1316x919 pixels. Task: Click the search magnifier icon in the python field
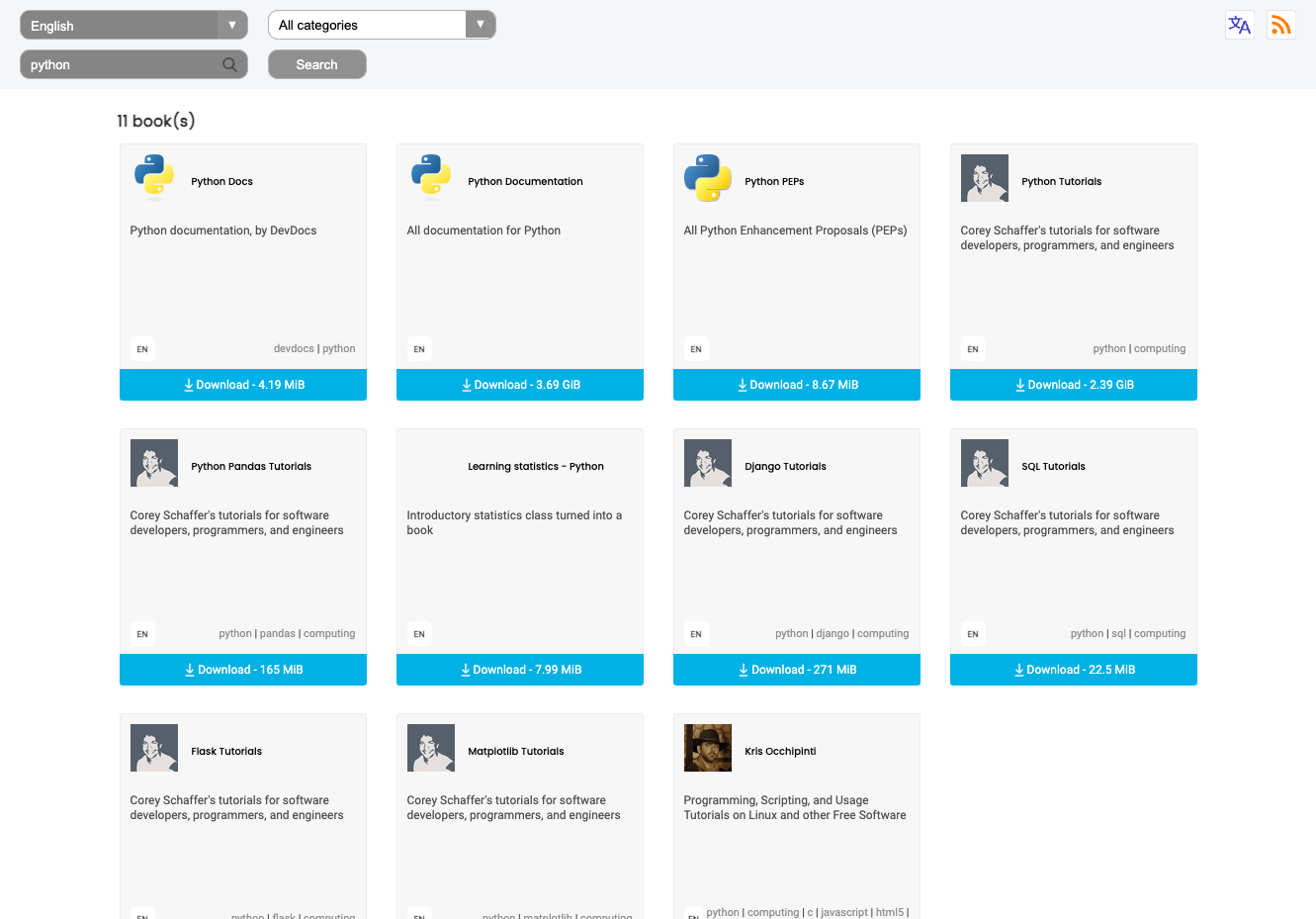click(229, 64)
